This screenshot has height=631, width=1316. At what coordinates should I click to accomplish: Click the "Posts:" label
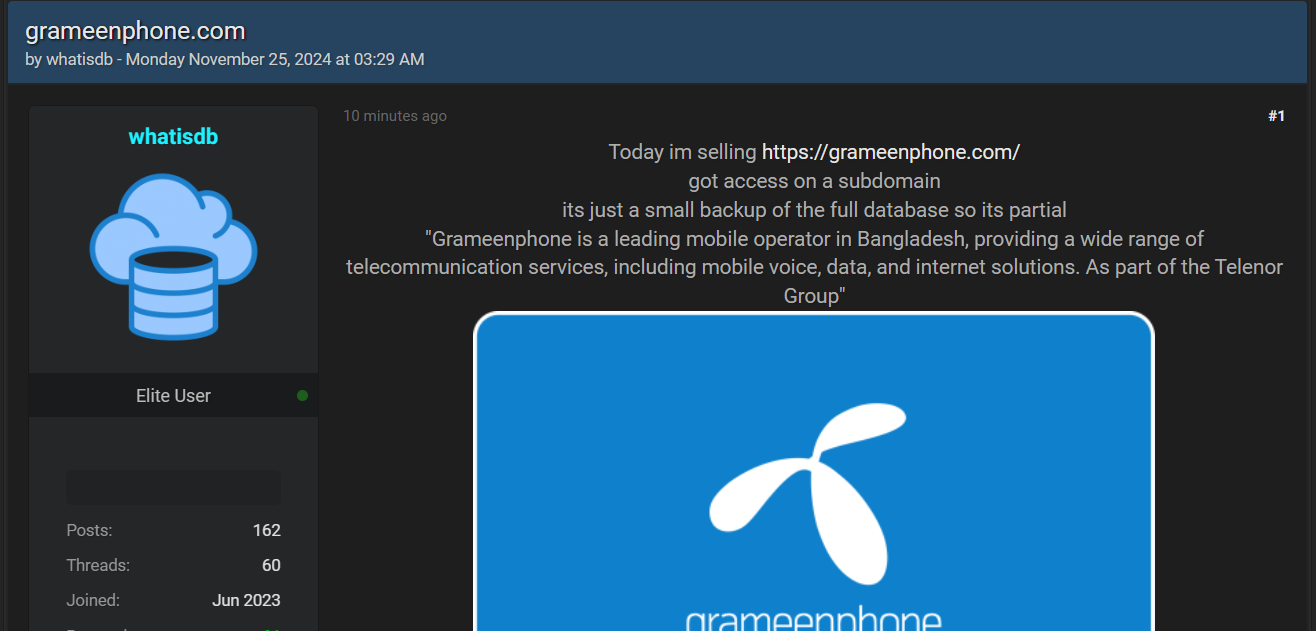point(89,530)
